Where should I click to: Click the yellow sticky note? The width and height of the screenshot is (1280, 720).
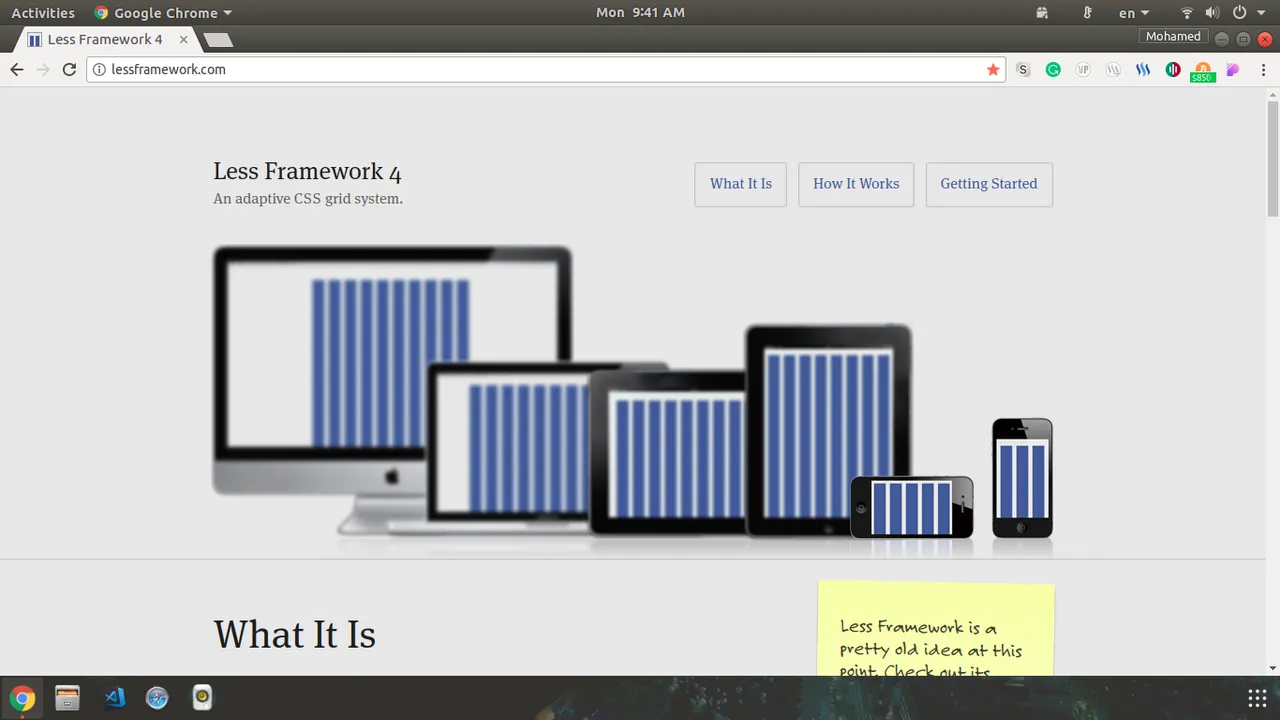pos(936,629)
